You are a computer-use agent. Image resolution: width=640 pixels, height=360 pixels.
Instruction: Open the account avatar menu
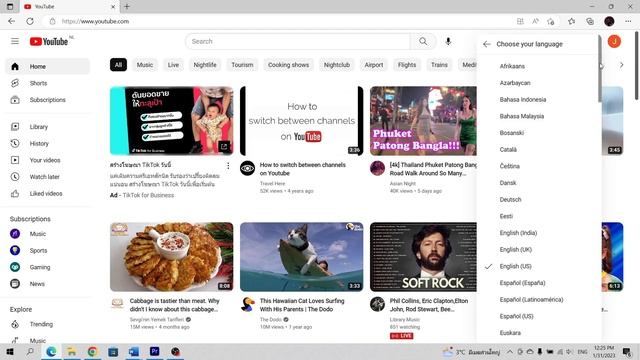click(x=614, y=41)
